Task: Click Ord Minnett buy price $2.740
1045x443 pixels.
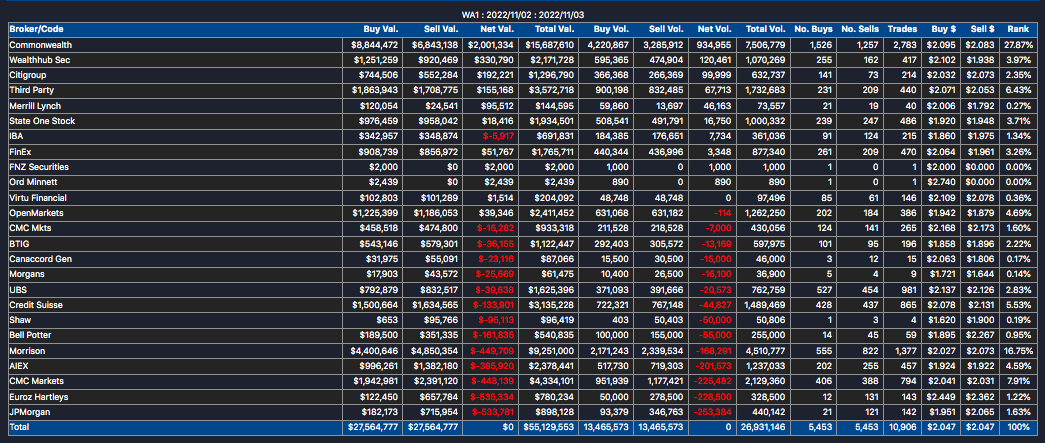Action: click(943, 183)
